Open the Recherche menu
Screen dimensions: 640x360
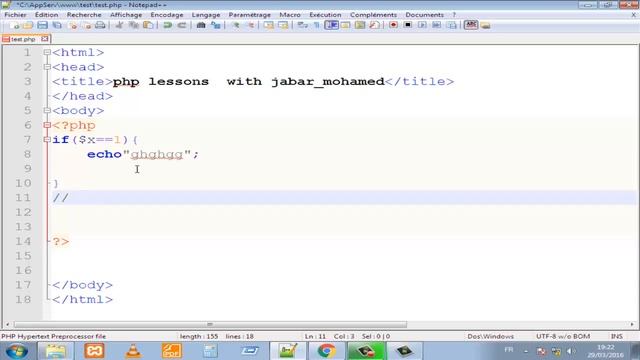coord(84,15)
